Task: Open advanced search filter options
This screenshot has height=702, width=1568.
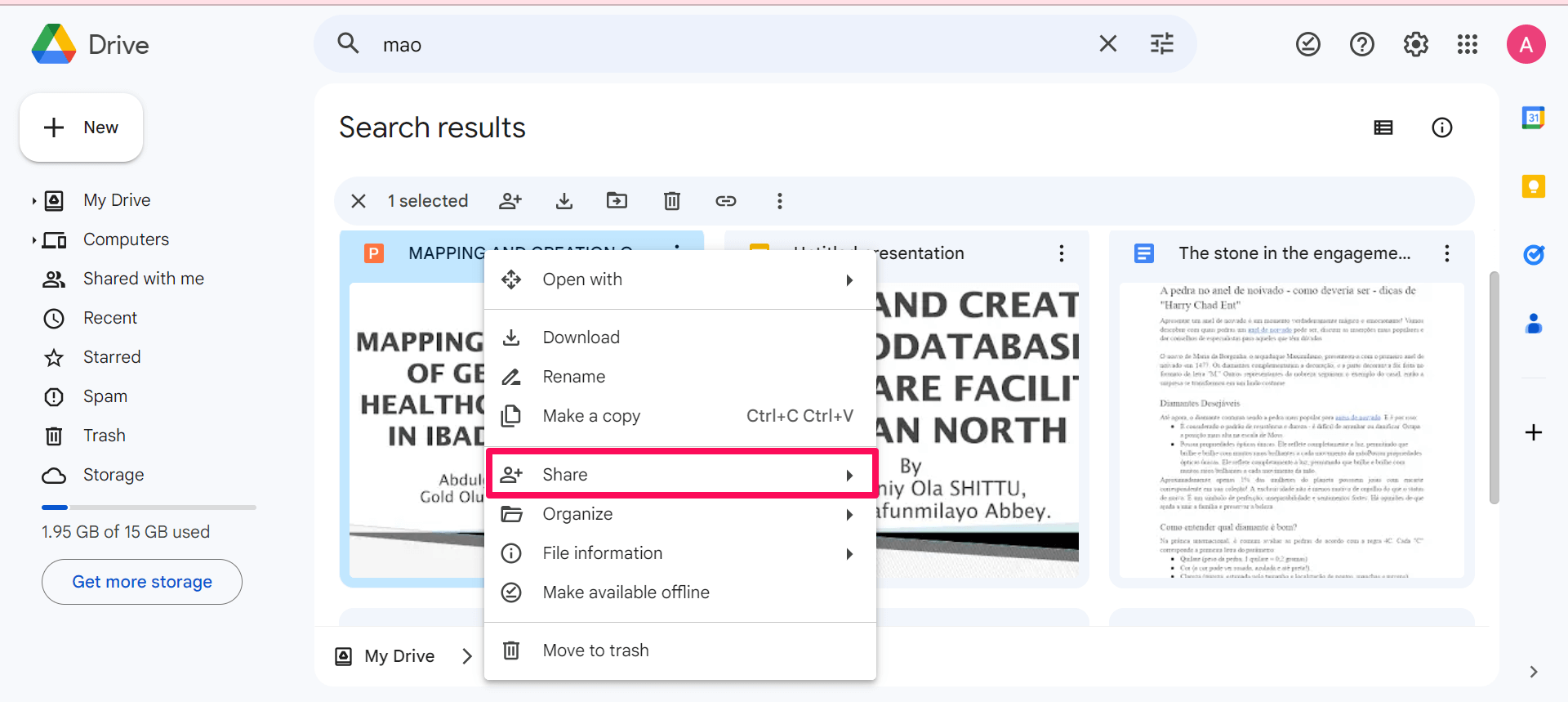Action: pos(1161,44)
